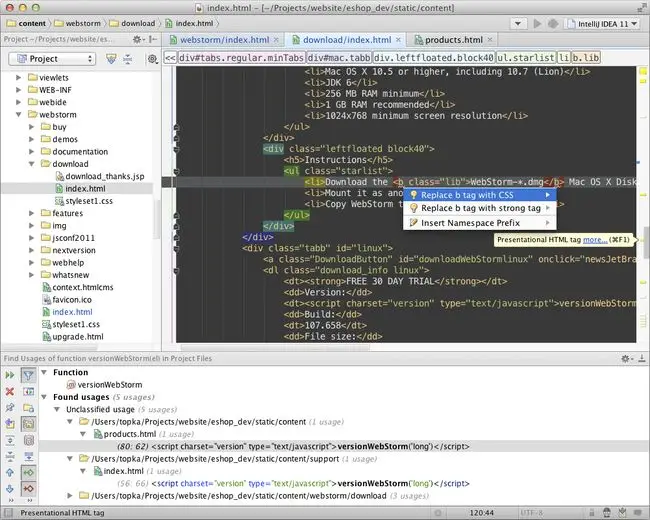This screenshot has height=520, width=650.
Task: Select favicon.ico file
Action: pyautogui.click(x=67, y=300)
